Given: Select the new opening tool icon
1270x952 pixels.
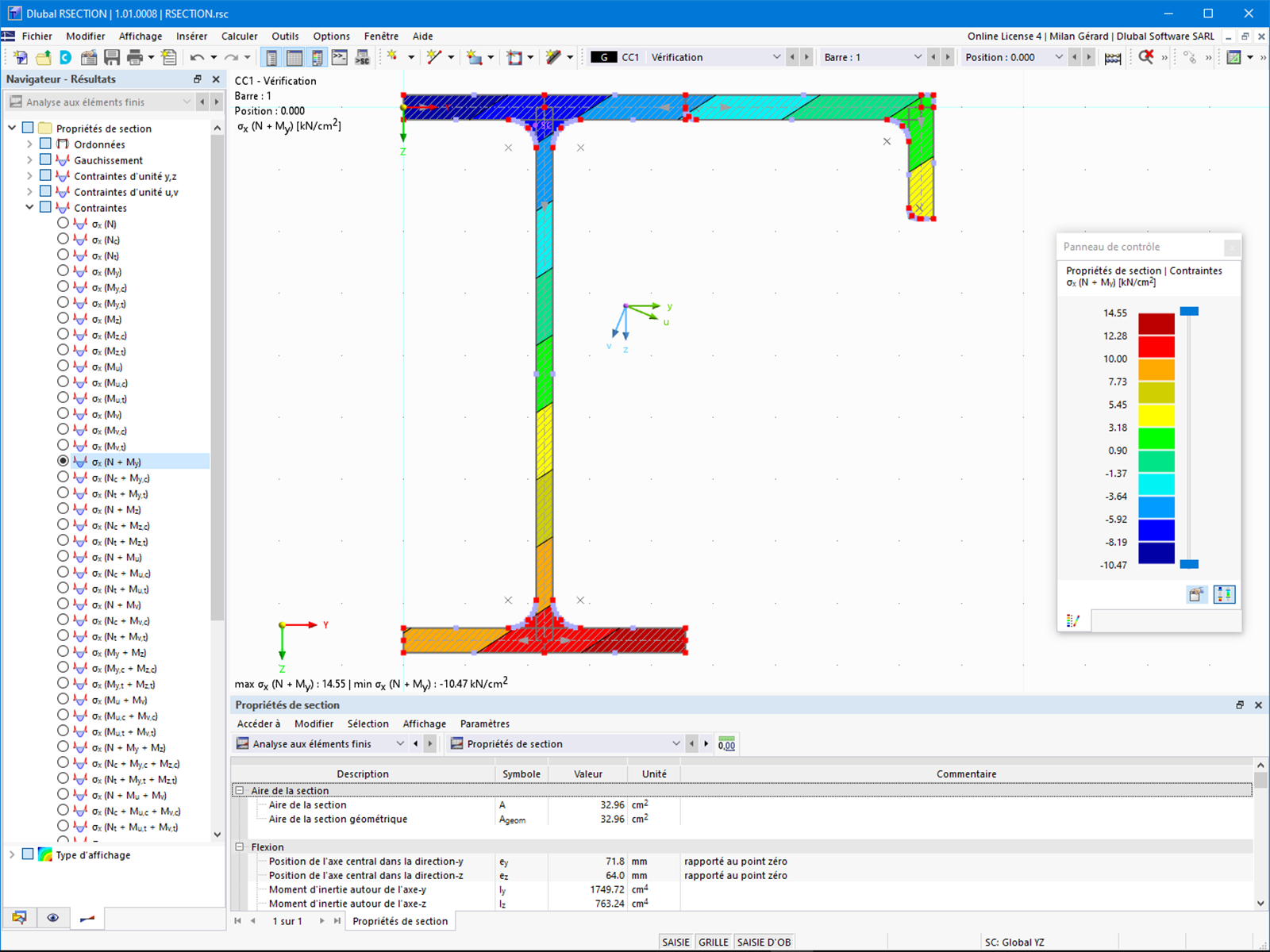Looking at the screenshot, I should click(515, 57).
